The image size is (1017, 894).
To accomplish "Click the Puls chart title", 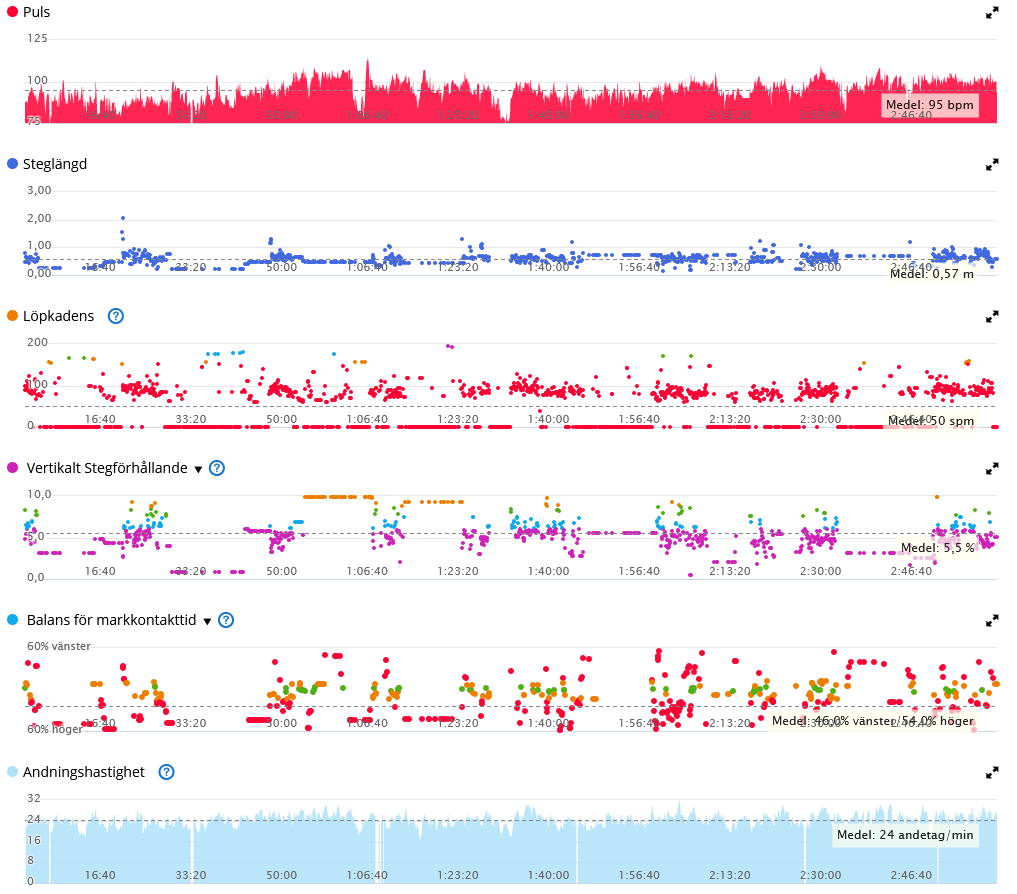I will tap(36, 12).
